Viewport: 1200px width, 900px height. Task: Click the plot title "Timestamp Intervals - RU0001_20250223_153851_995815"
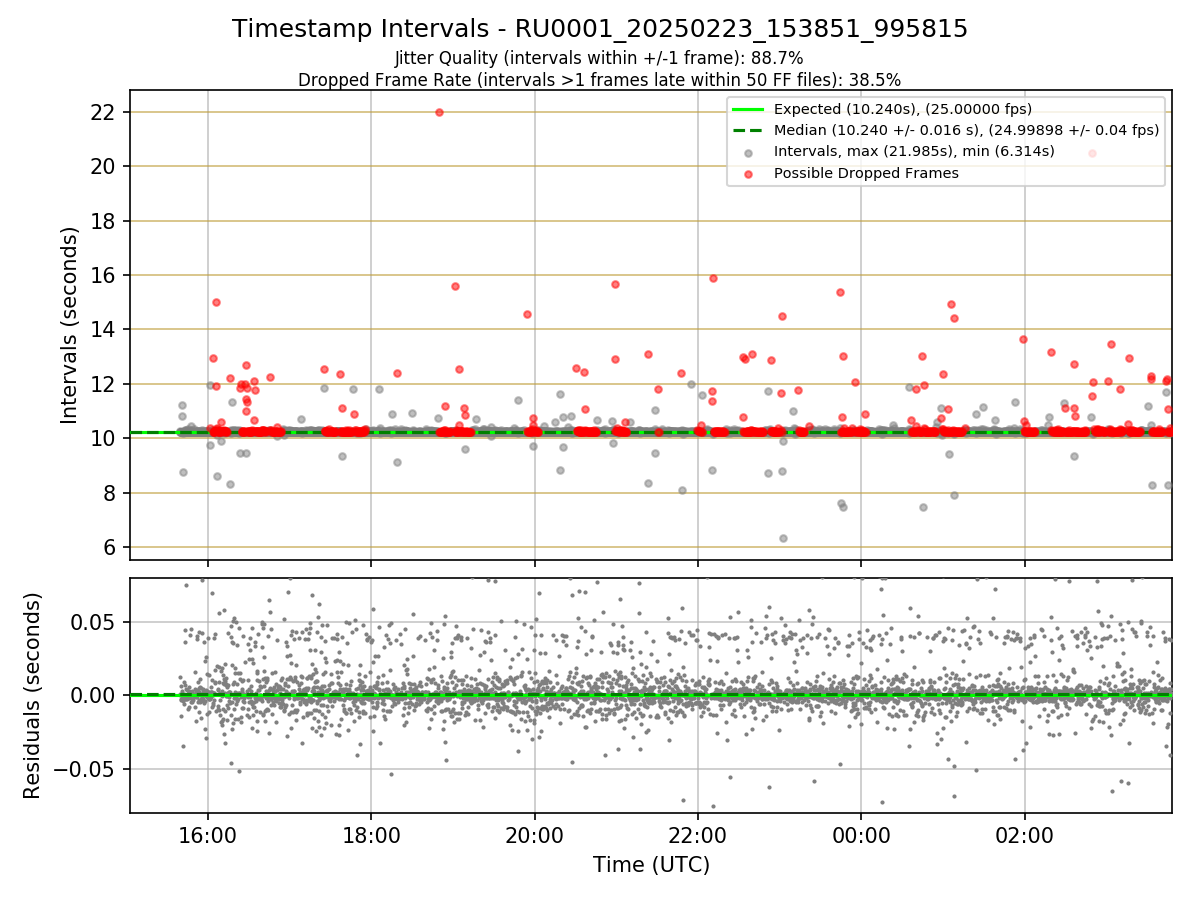600,29
